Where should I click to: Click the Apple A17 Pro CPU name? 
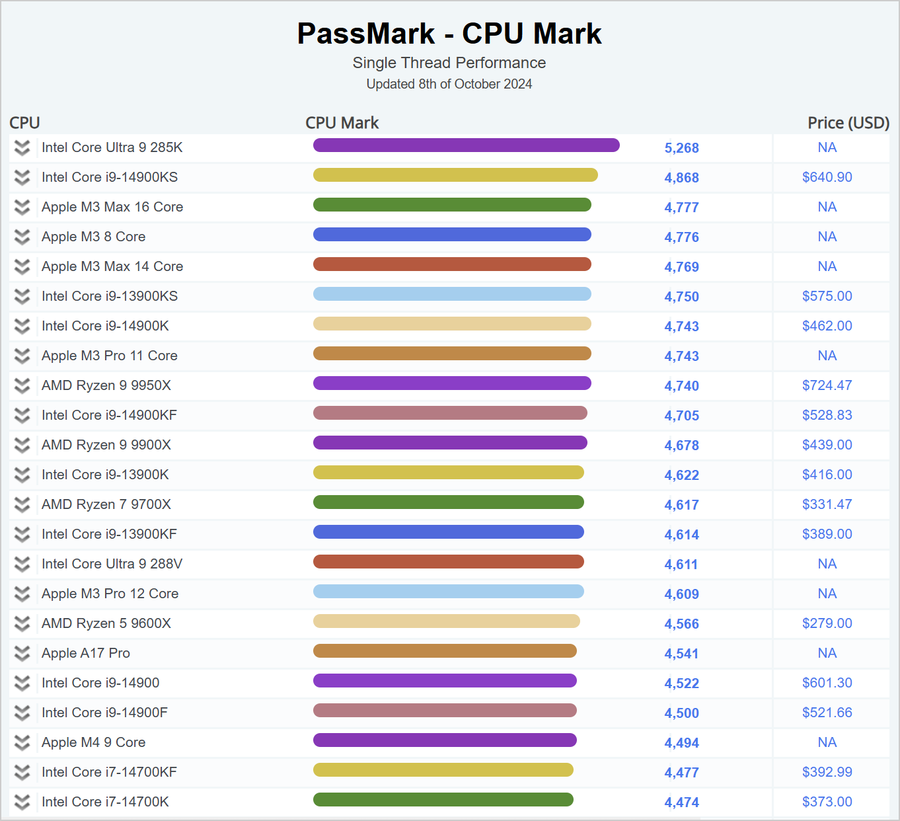pyautogui.click(x=86, y=653)
